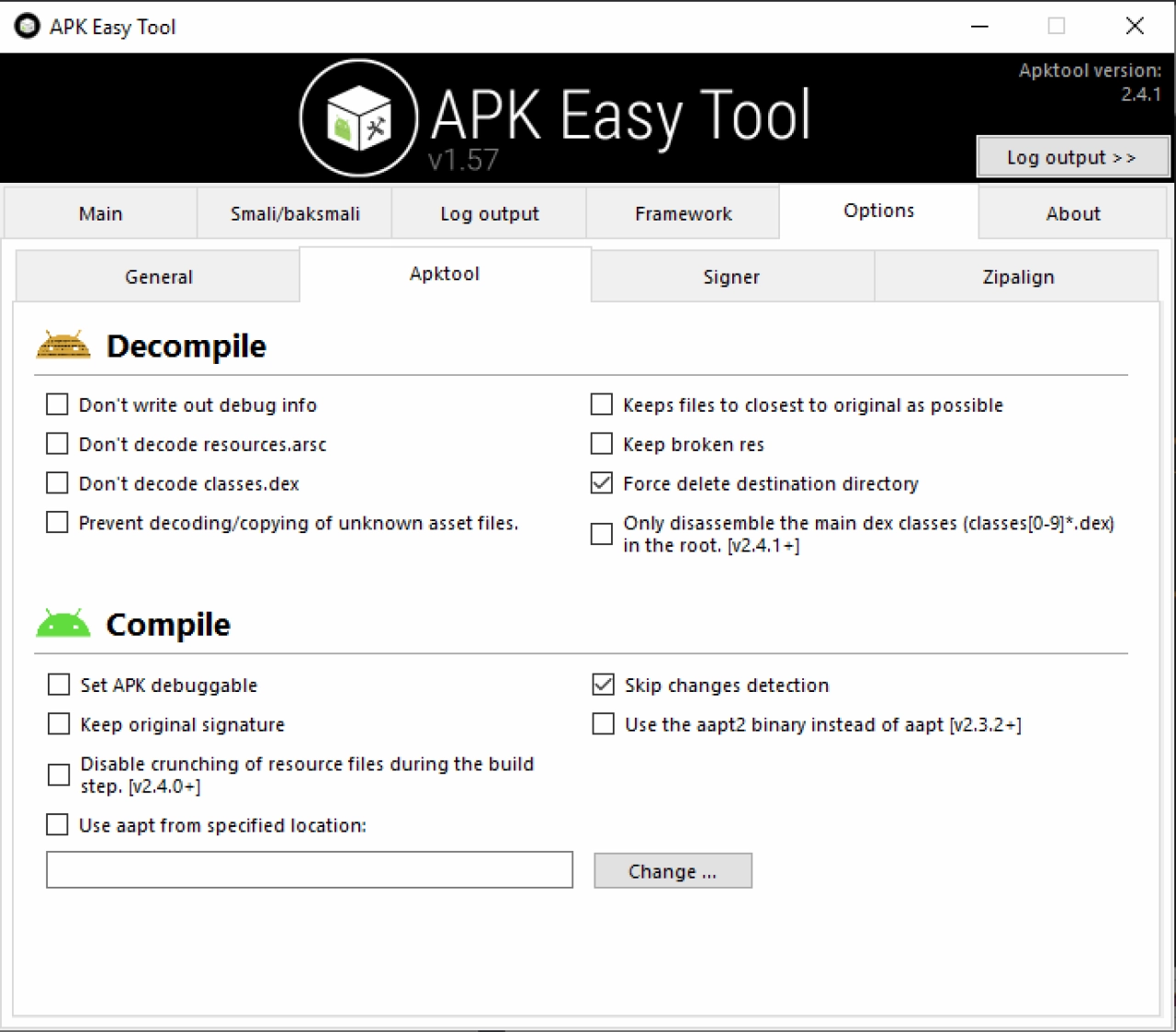Image resolution: width=1176 pixels, height=1032 pixels.
Task: Open the Smali/baksmali tab
Action: click(x=295, y=214)
